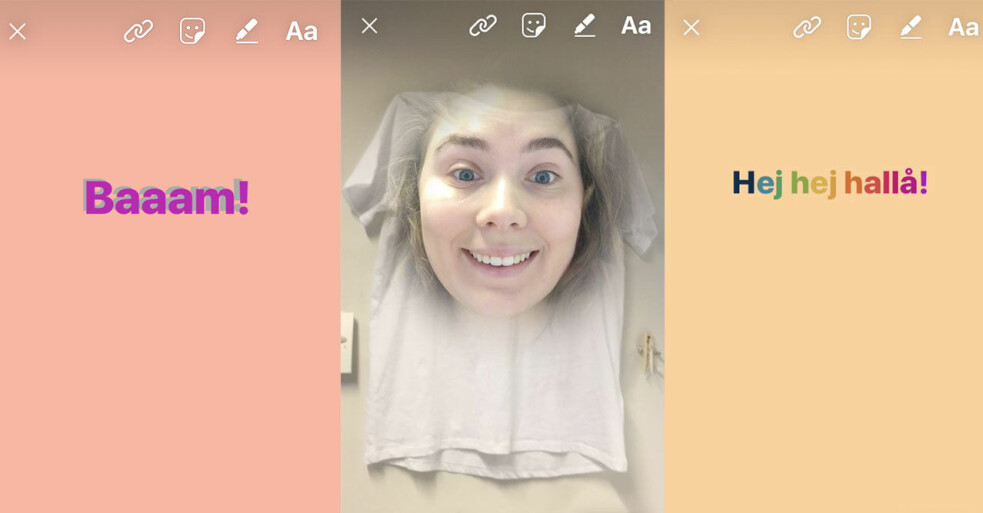Viewport: 983px width, 513px height.
Task: Add a link in the selfie photo panel
Action: 483,26
